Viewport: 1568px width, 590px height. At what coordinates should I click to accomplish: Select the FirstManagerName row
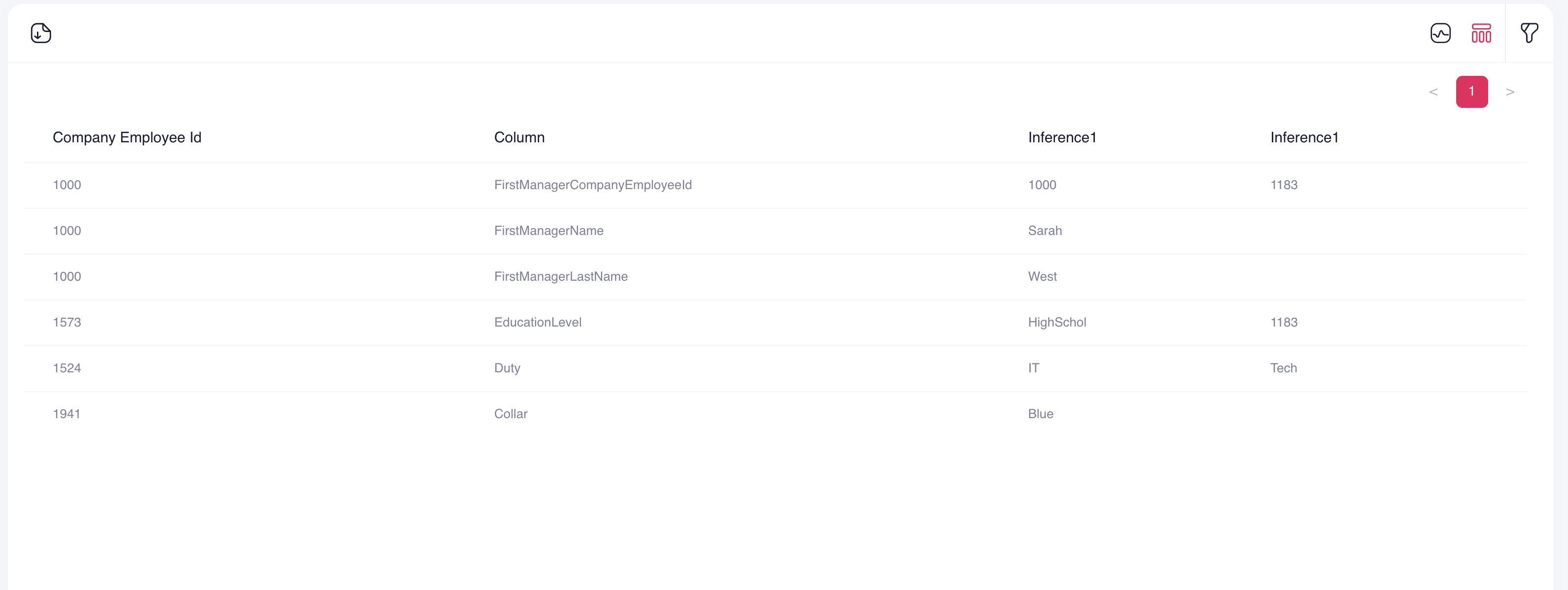(x=775, y=231)
